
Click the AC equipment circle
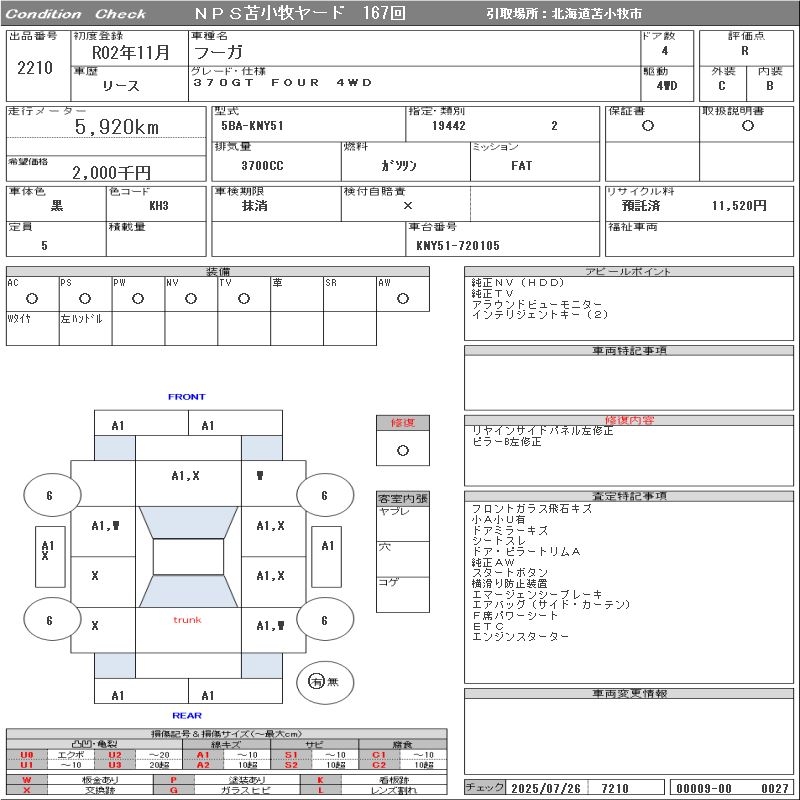(32, 298)
